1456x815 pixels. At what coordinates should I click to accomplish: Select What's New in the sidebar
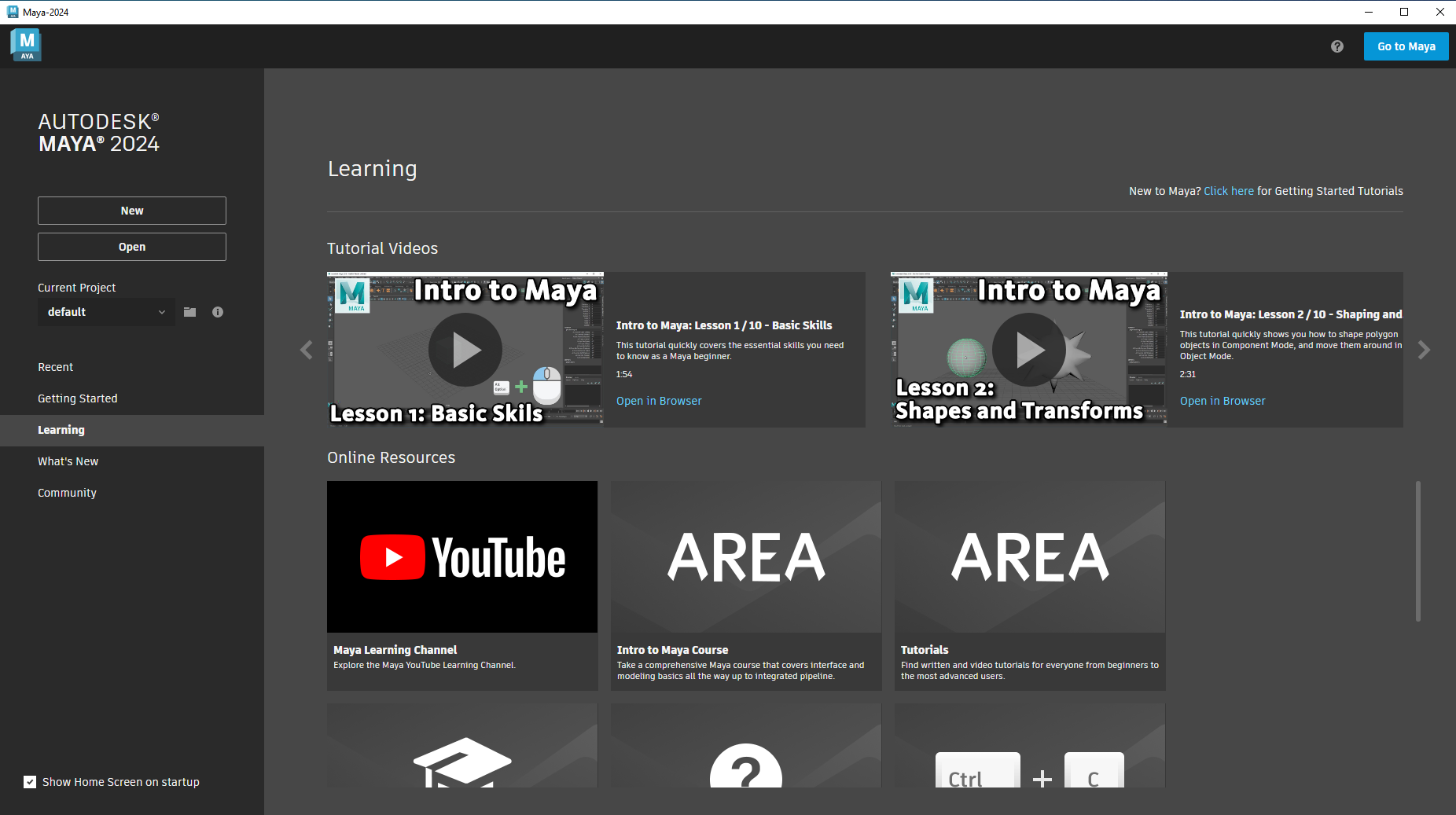point(132,461)
